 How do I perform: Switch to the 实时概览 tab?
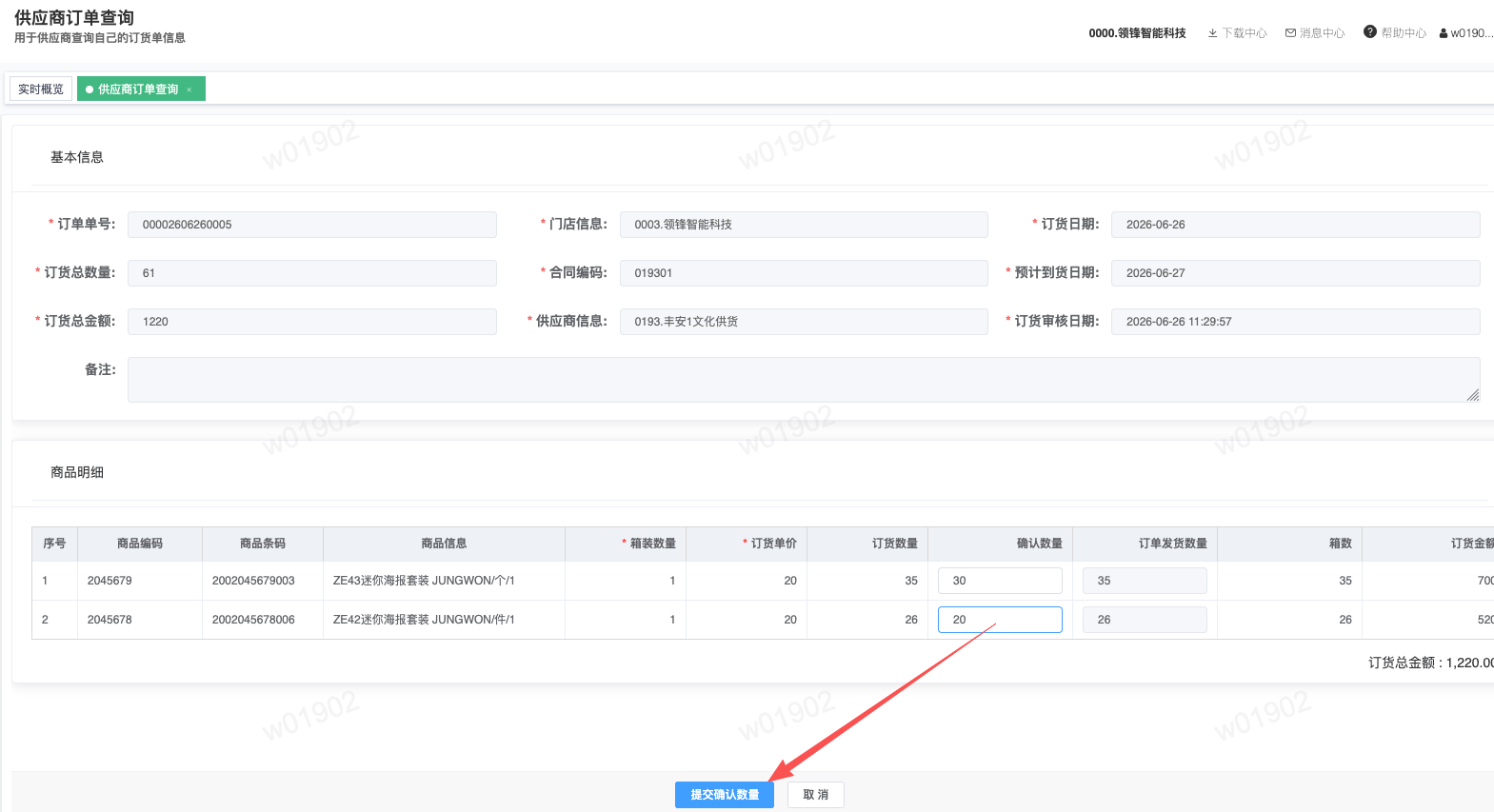tap(41, 89)
